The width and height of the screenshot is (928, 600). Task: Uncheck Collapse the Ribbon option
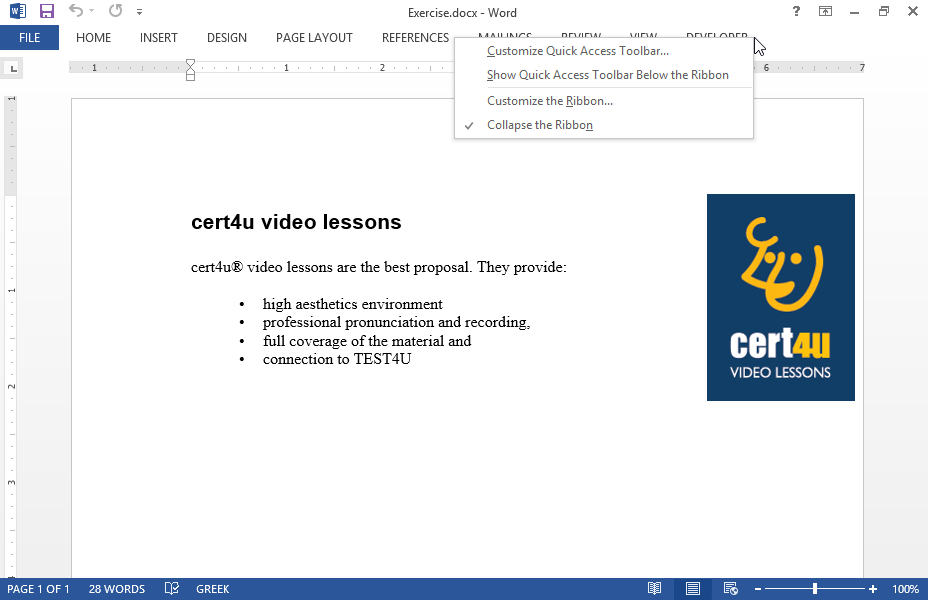click(x=604, y=125)
